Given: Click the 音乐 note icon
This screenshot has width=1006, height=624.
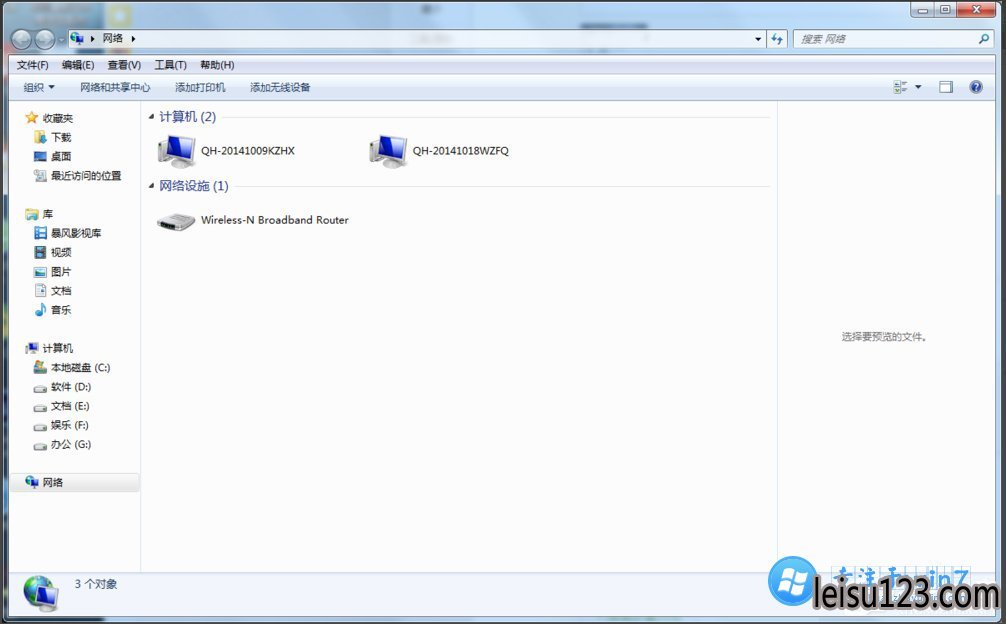Looking at the screenshot, I should pyautogui.click(x=40, y=310).
